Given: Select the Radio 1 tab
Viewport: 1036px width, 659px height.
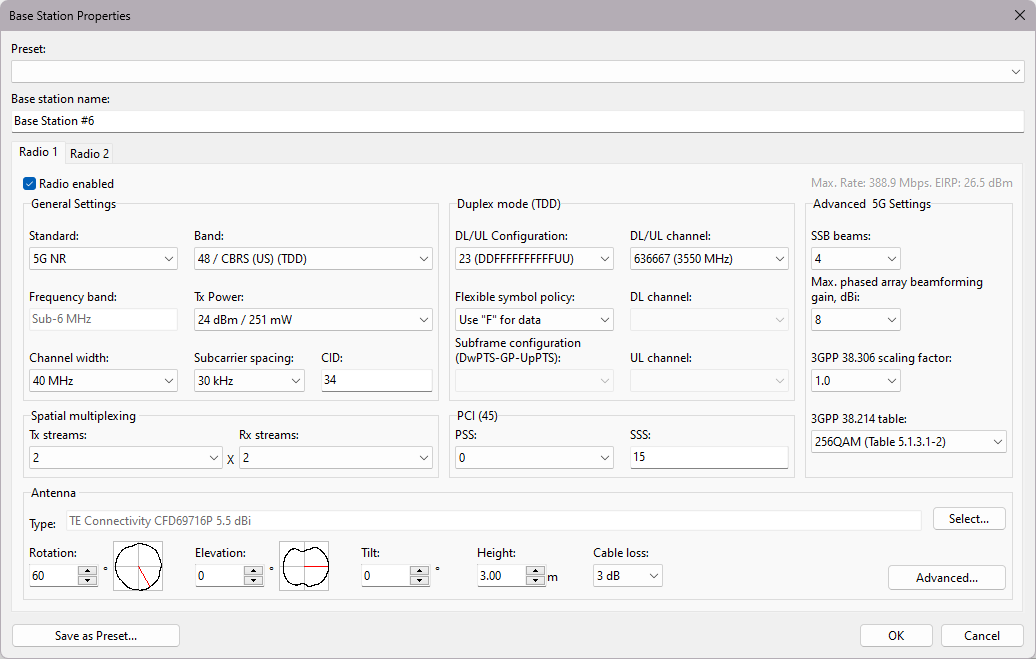Looking at the screenshot, I should point(38,152).
